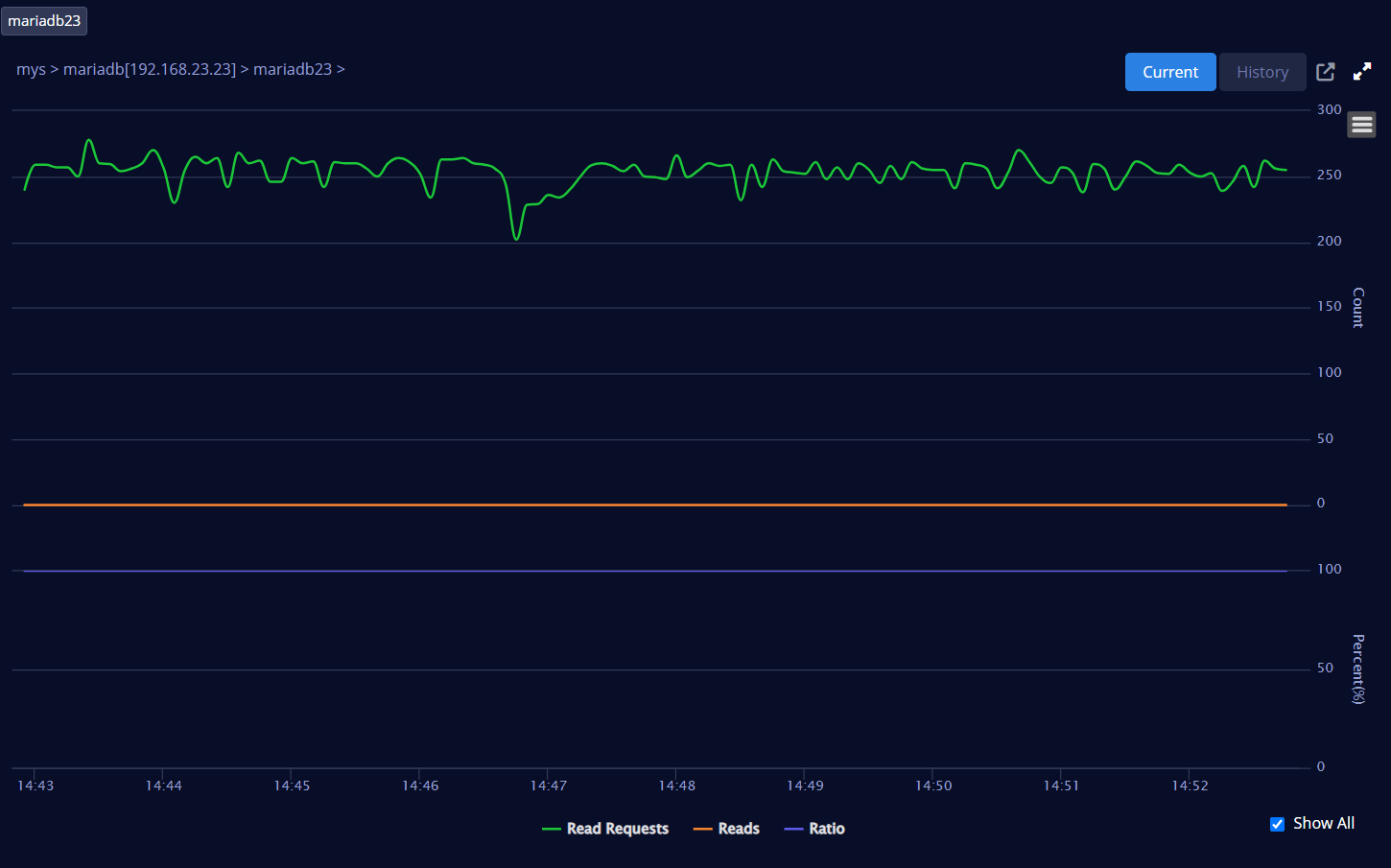Screen dimensions: 1391x868
Task: Open chart in new window icon
Action: point(1326,72)
